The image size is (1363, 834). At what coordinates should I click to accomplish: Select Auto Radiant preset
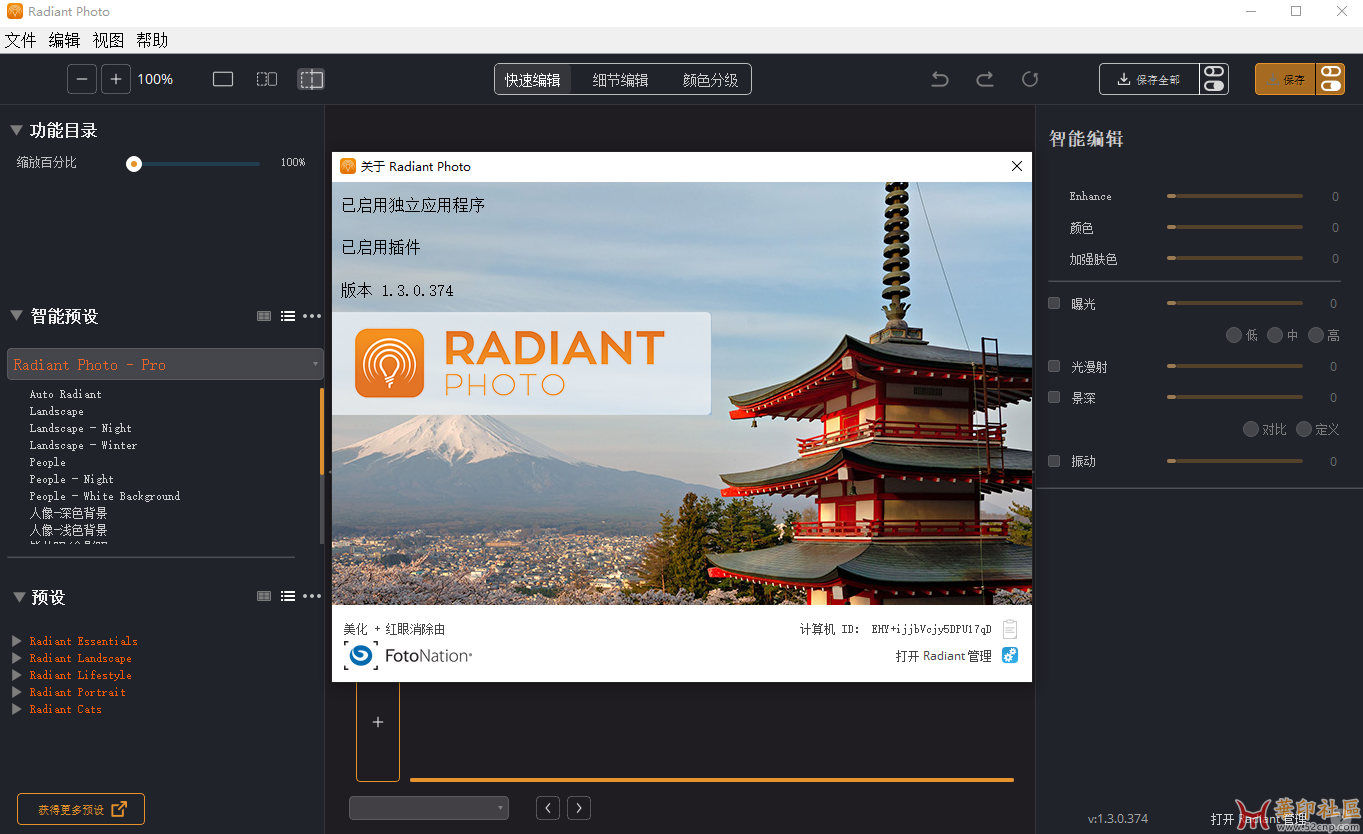click(66, 394)
